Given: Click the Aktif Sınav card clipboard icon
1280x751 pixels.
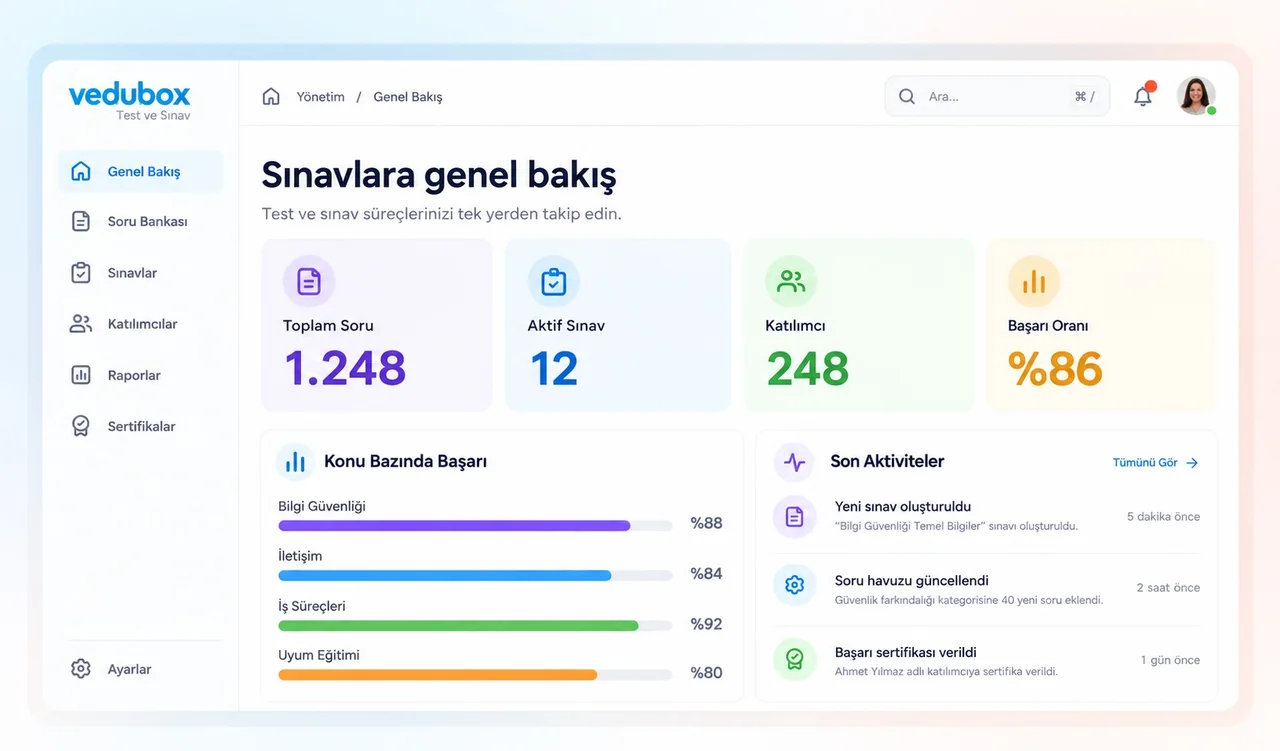Looking at the screenshot, I should click(x=553, y=282).
